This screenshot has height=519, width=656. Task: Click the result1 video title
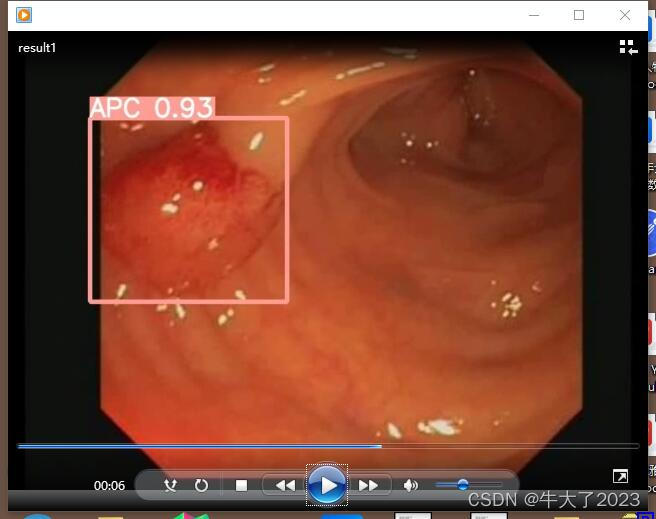pos(37,48)
